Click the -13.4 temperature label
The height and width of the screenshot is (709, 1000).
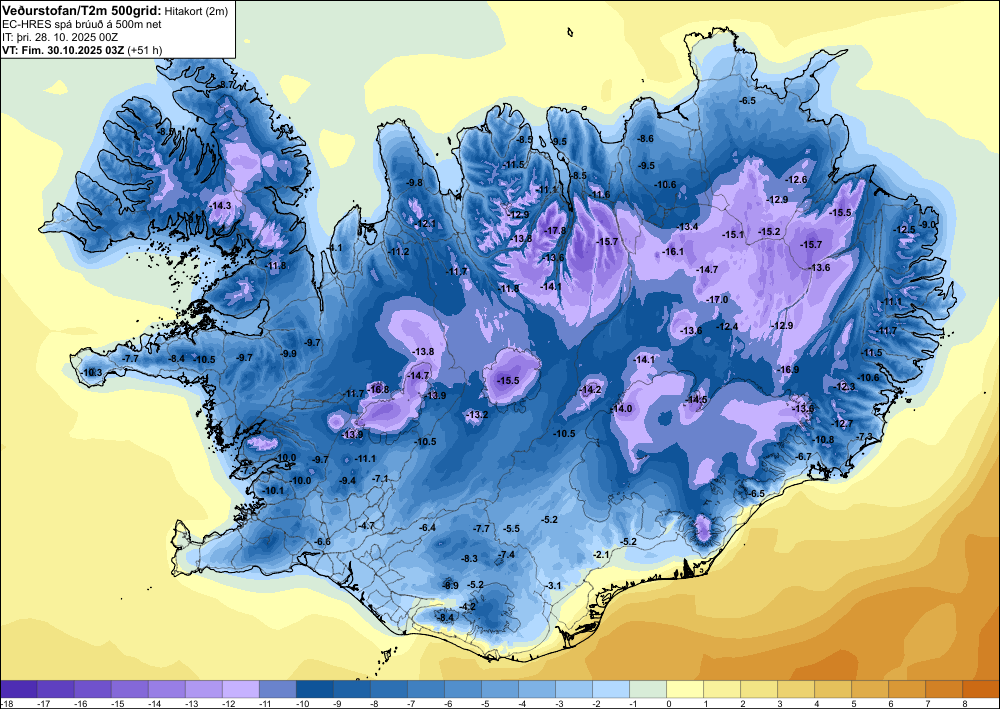(x=688, y=227)
